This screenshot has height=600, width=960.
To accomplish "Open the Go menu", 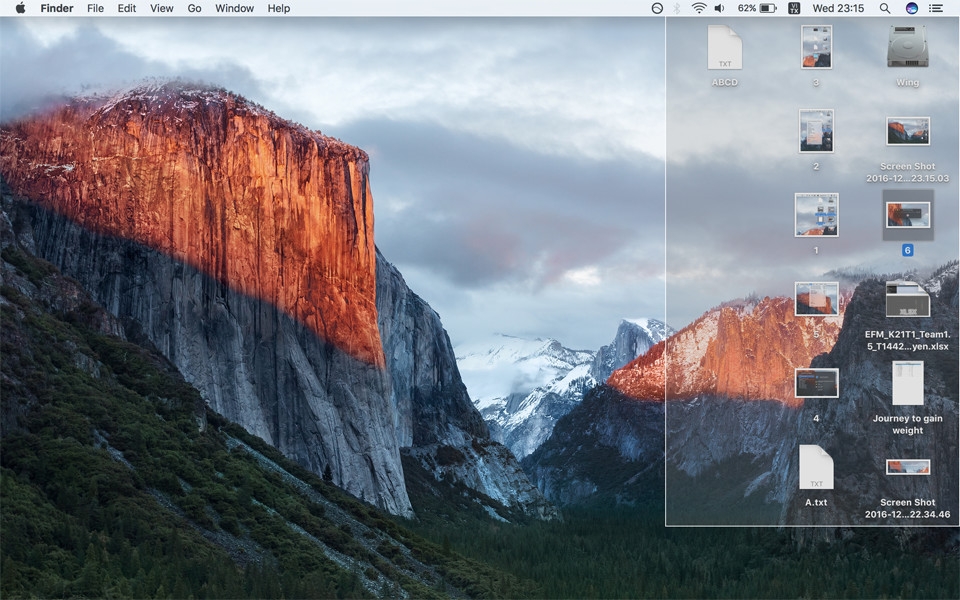I will click(194, 8).
